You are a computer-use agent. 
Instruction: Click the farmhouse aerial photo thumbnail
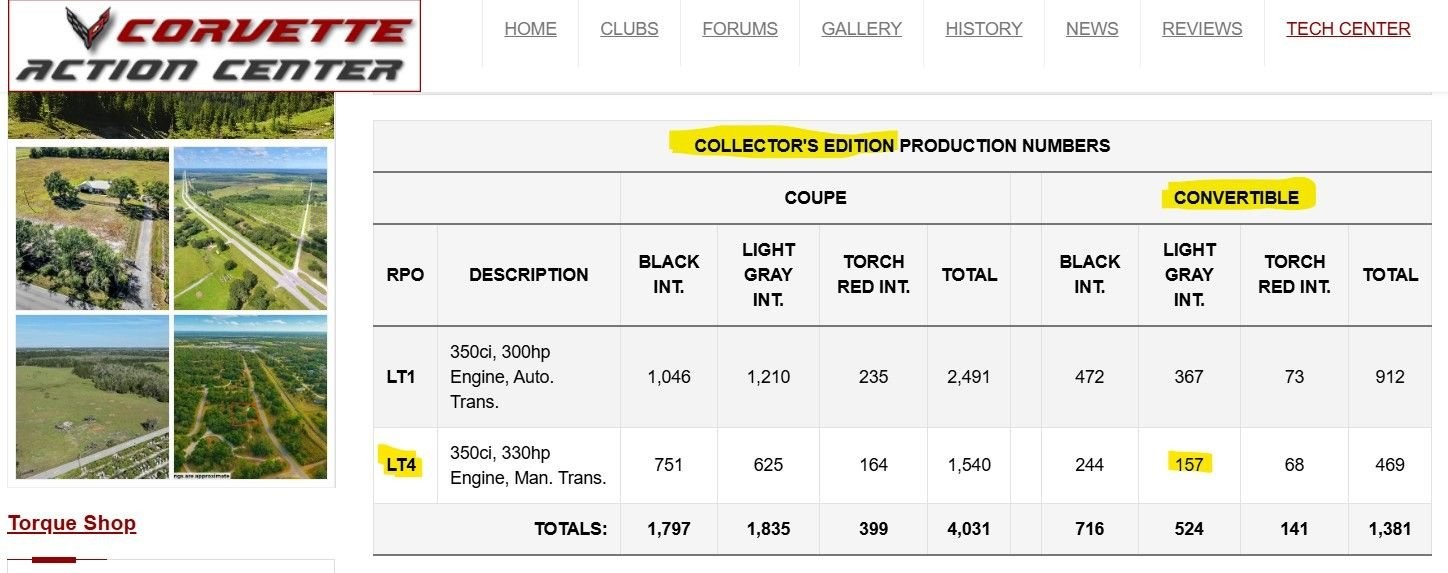(x=92, y=228)
